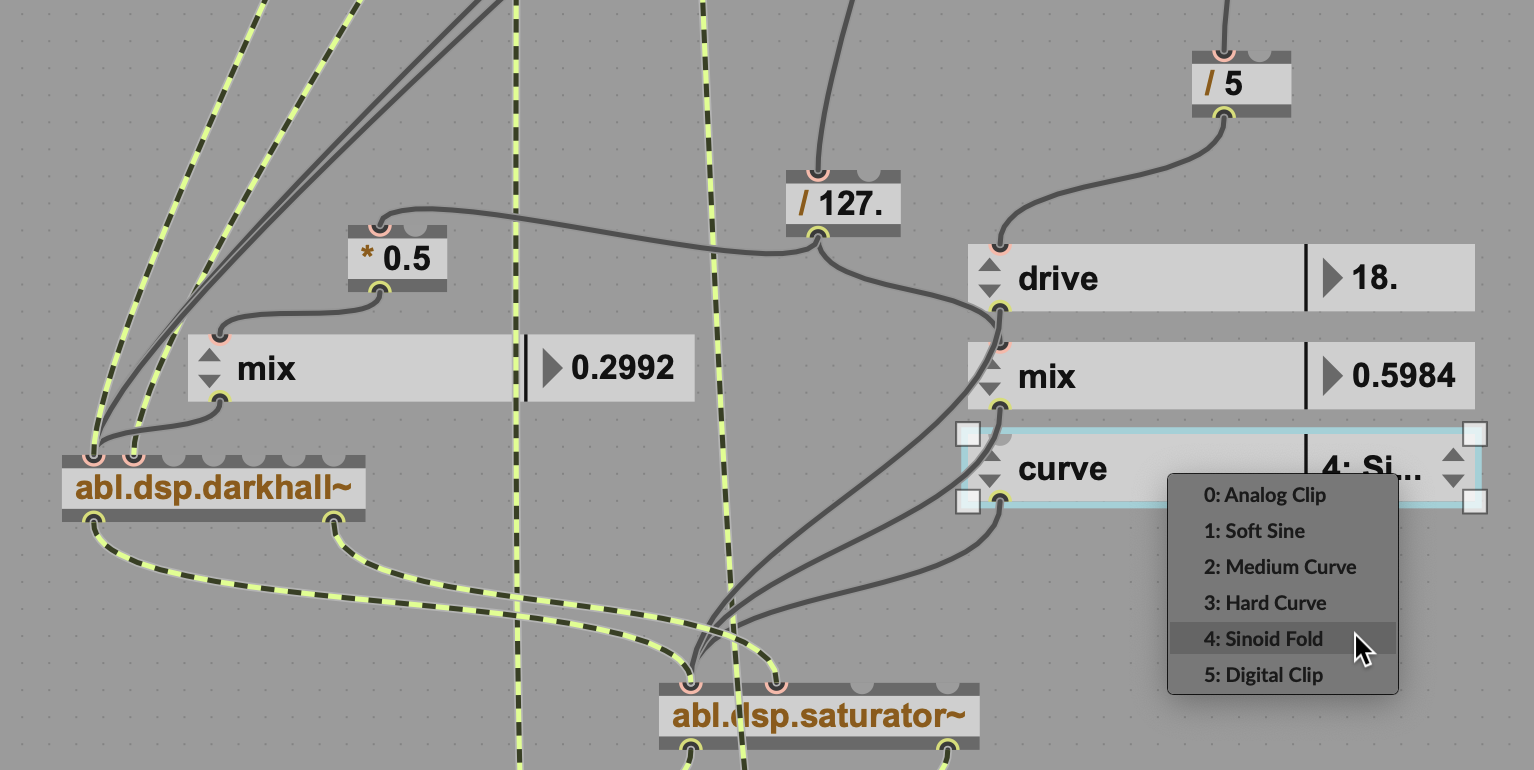The image size is (1534, 770).
Task: Open the curve dropdown arrows at right
Action: point(1453,468)
